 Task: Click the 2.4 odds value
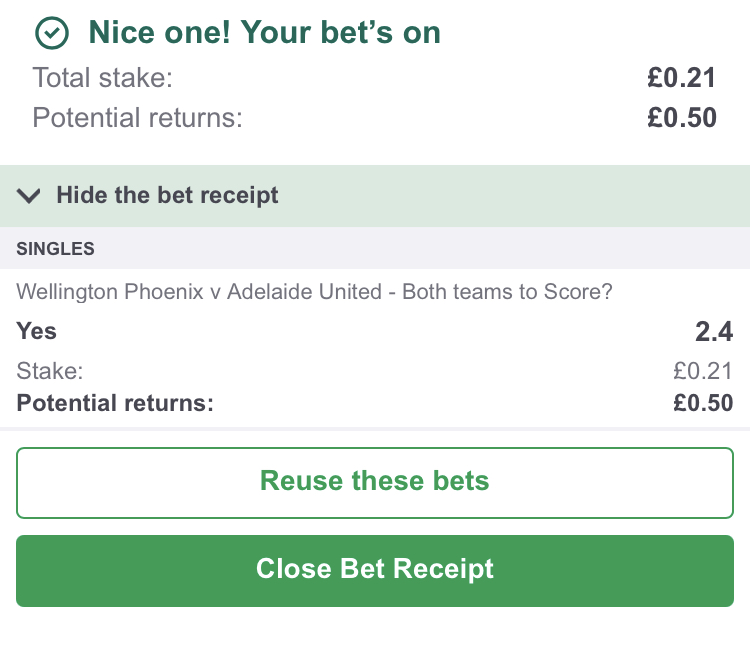(714, 331)
